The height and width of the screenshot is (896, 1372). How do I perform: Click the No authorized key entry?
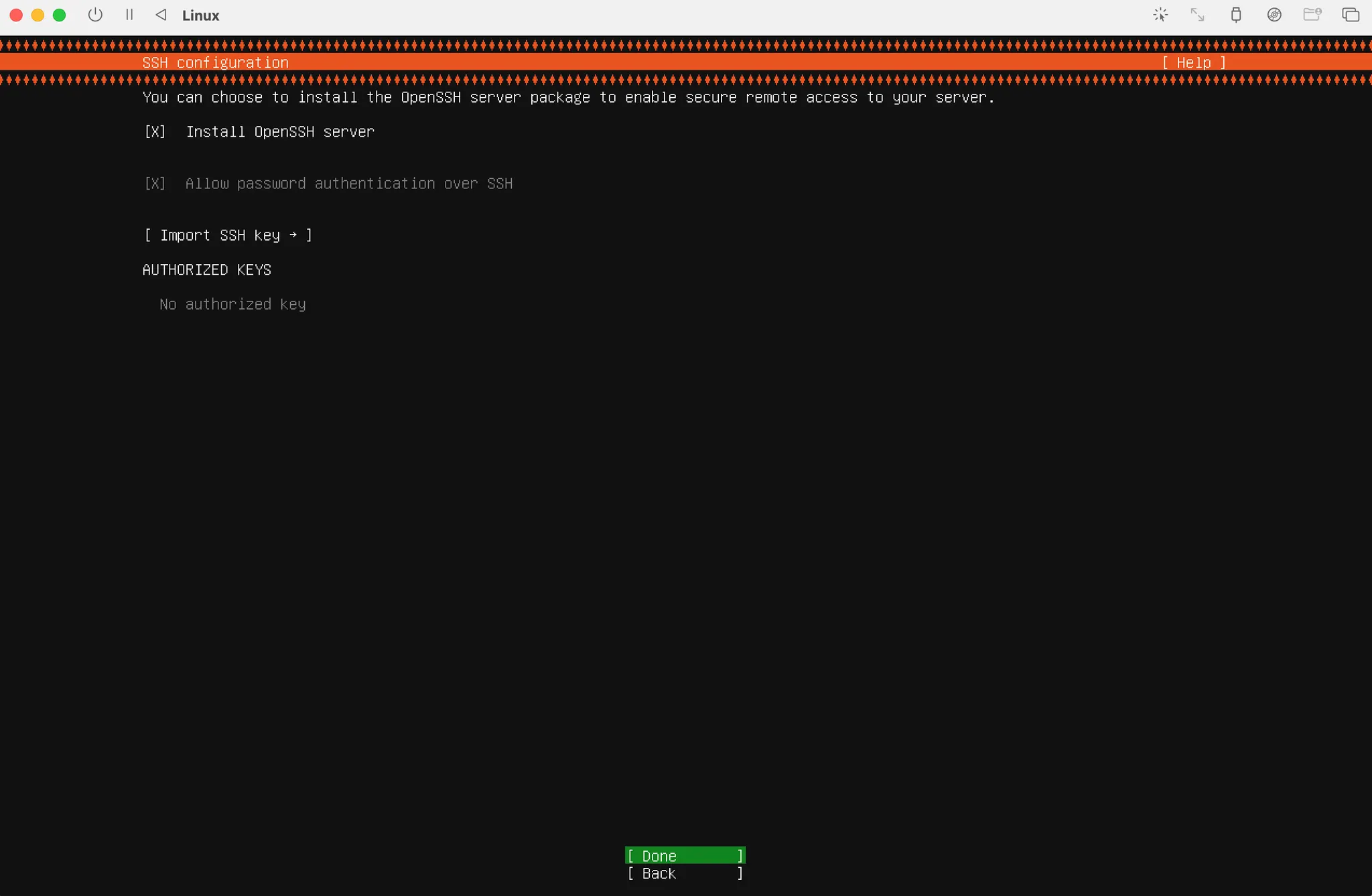[x=232, y=304]
